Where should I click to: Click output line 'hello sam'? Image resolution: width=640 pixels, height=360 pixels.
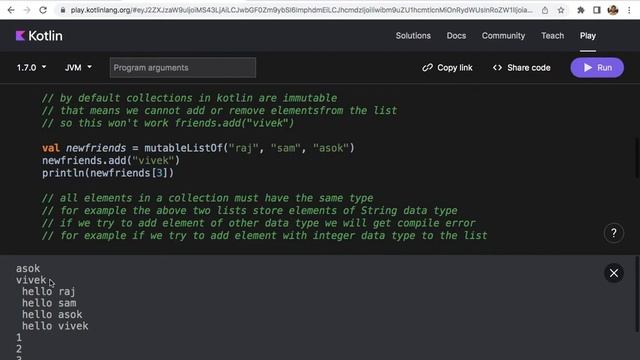tap(49, 303)
